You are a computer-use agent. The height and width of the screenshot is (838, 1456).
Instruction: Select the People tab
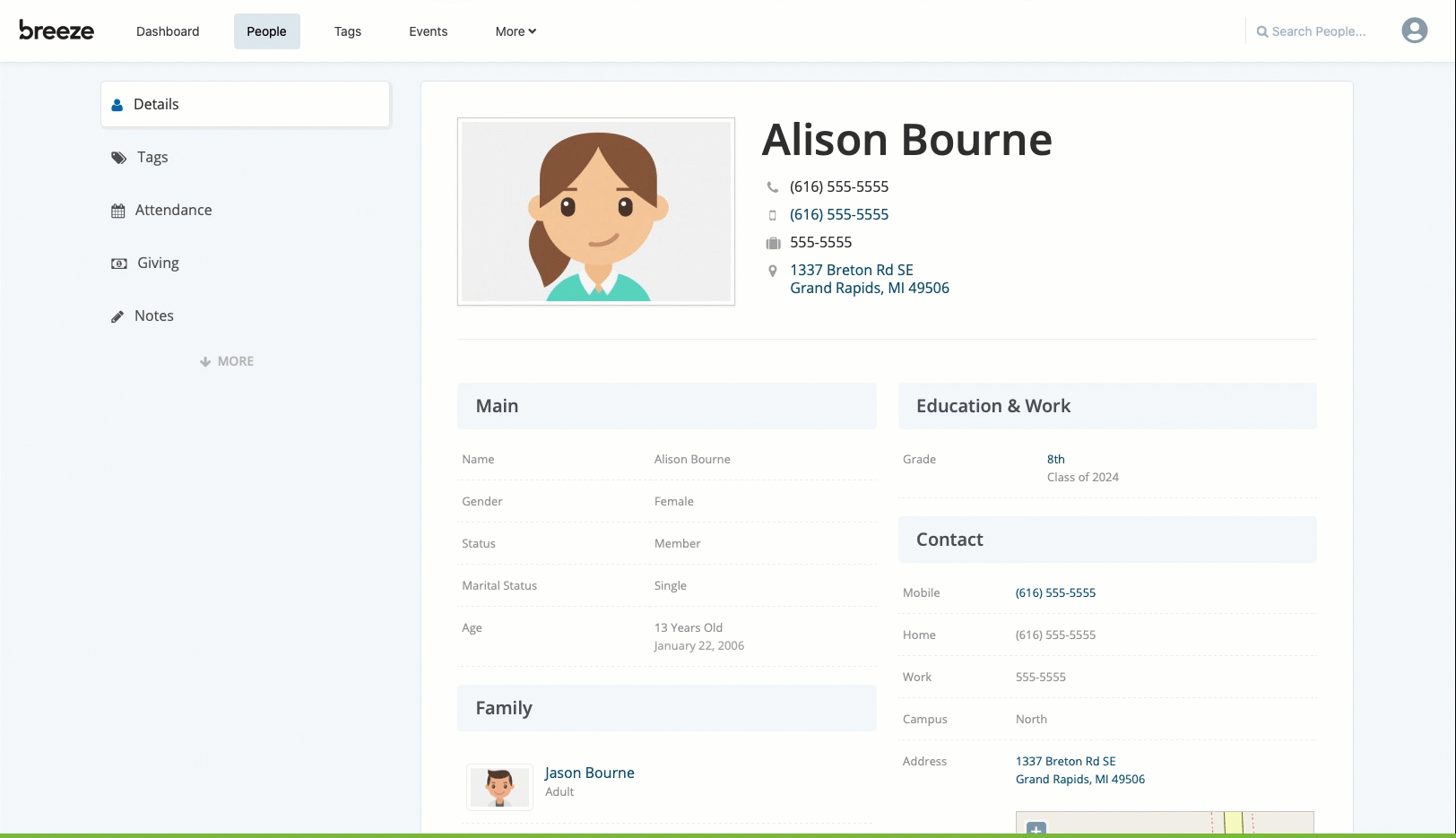[x=266, y=31]
